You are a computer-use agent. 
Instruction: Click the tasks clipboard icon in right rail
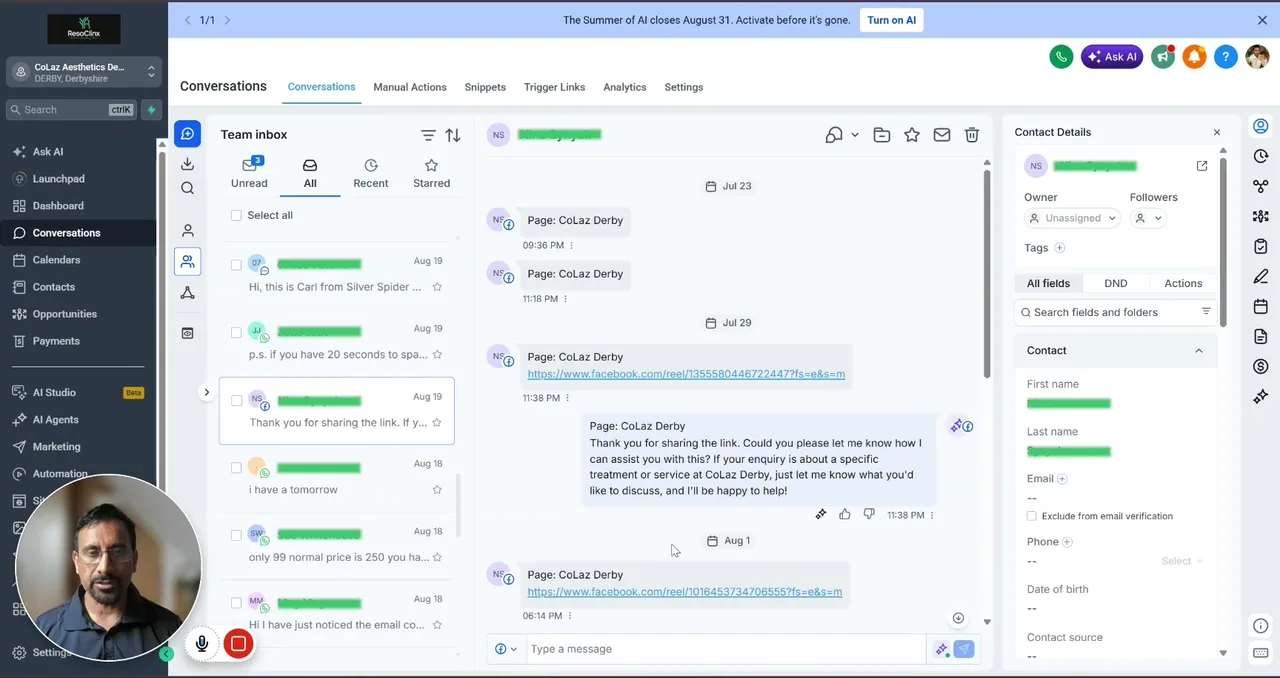[1261, 247]
